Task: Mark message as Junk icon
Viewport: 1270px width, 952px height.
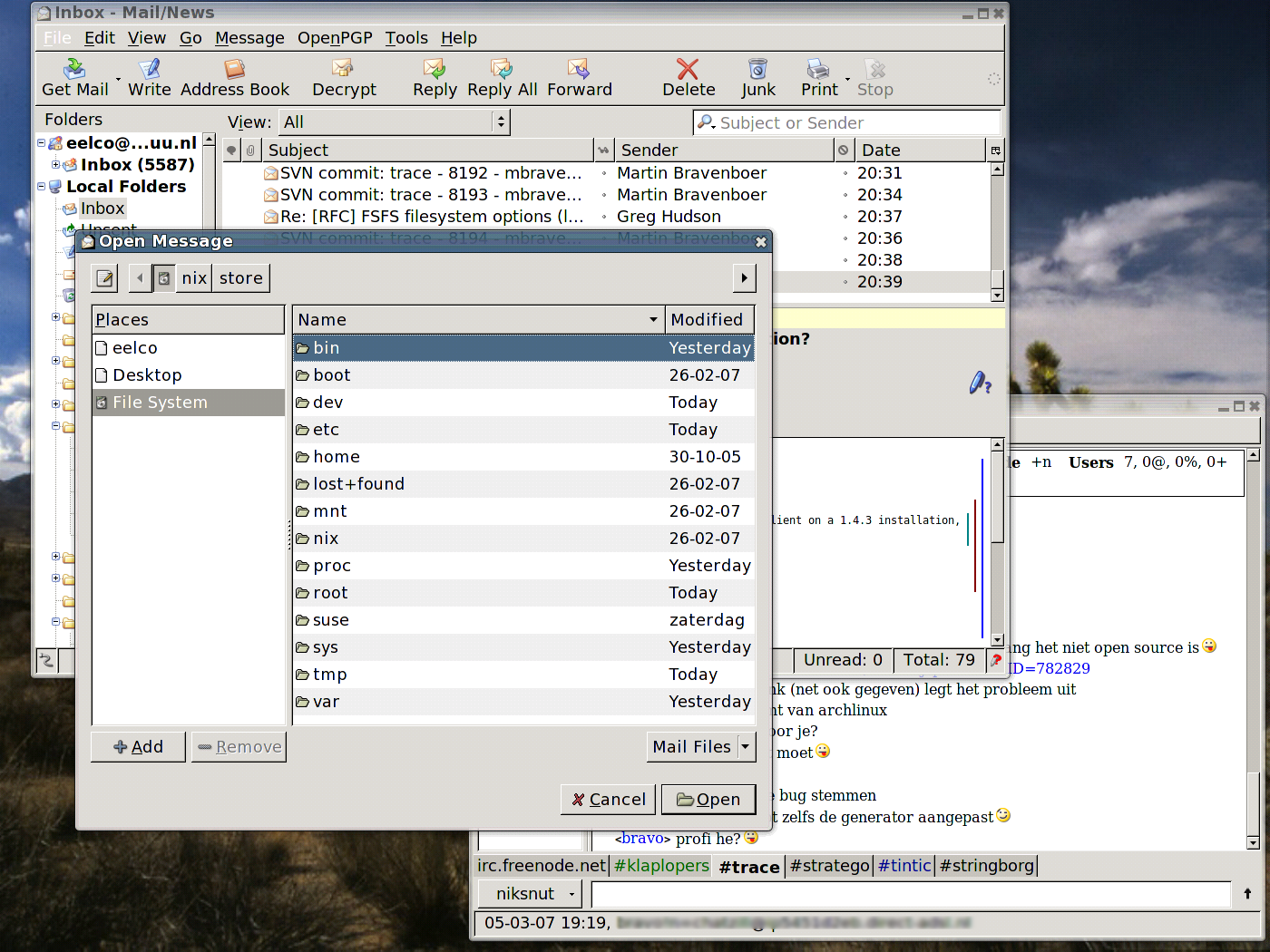Action: [757, 69]
